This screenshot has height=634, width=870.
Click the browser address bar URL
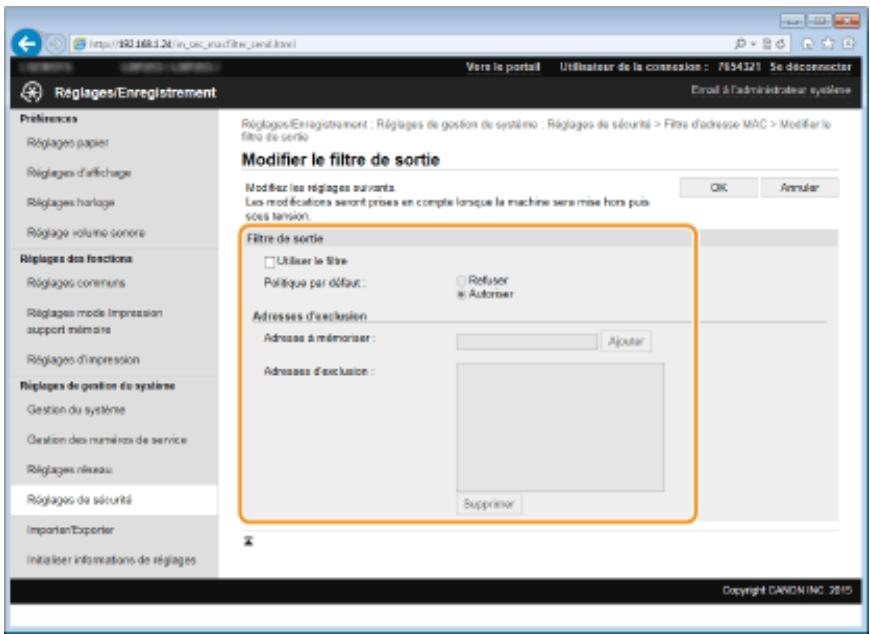(x=193, y=44)
